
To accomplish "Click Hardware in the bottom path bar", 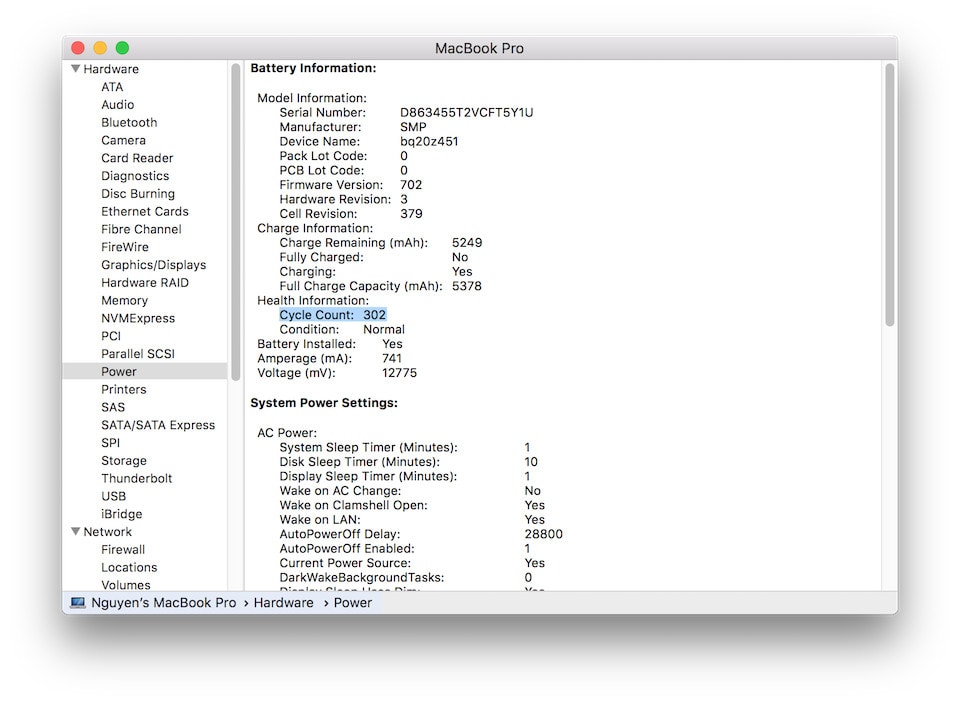I will pos(283,603).
